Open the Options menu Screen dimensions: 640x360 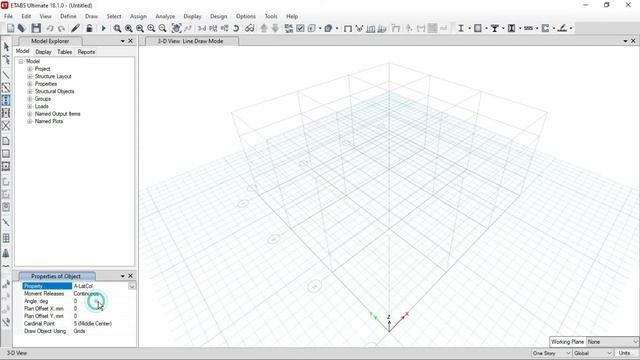pyautogui.click(x=246, y=16)
